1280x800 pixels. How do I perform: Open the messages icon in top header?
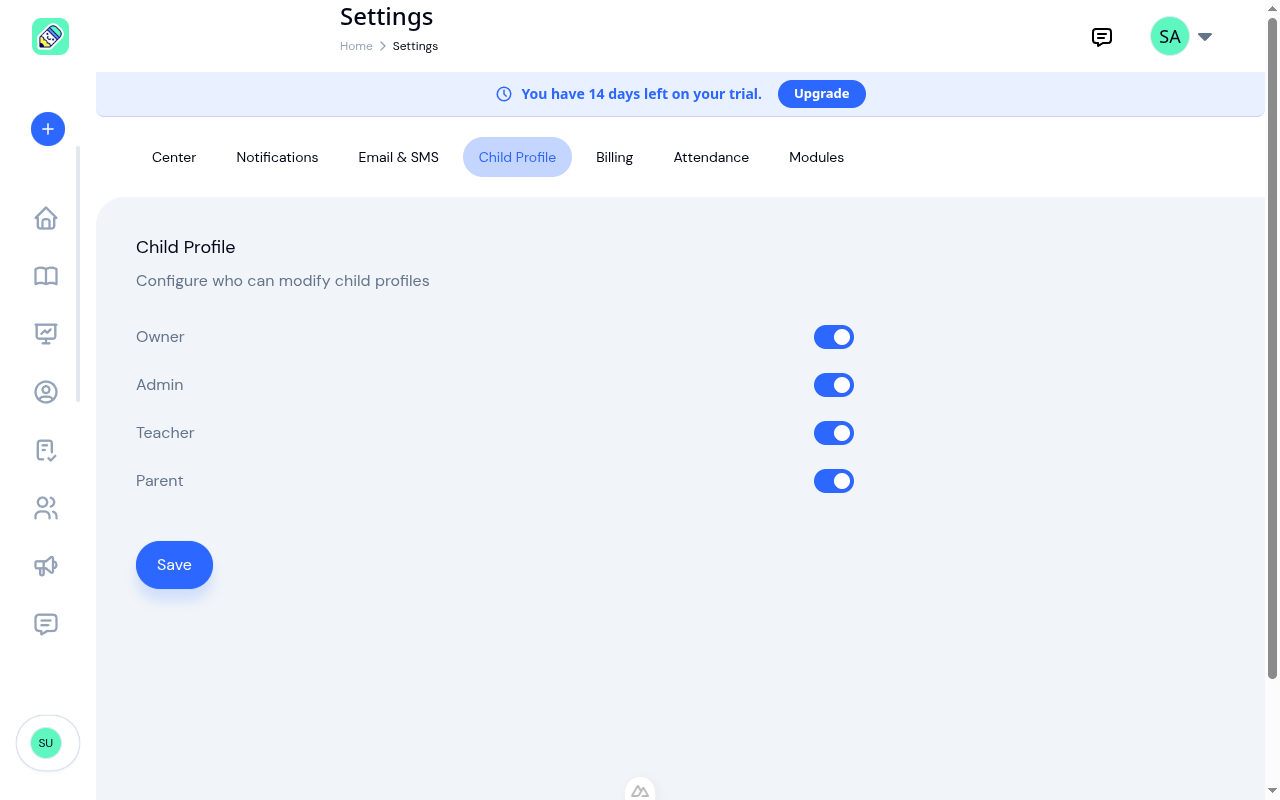point(1102,37)
